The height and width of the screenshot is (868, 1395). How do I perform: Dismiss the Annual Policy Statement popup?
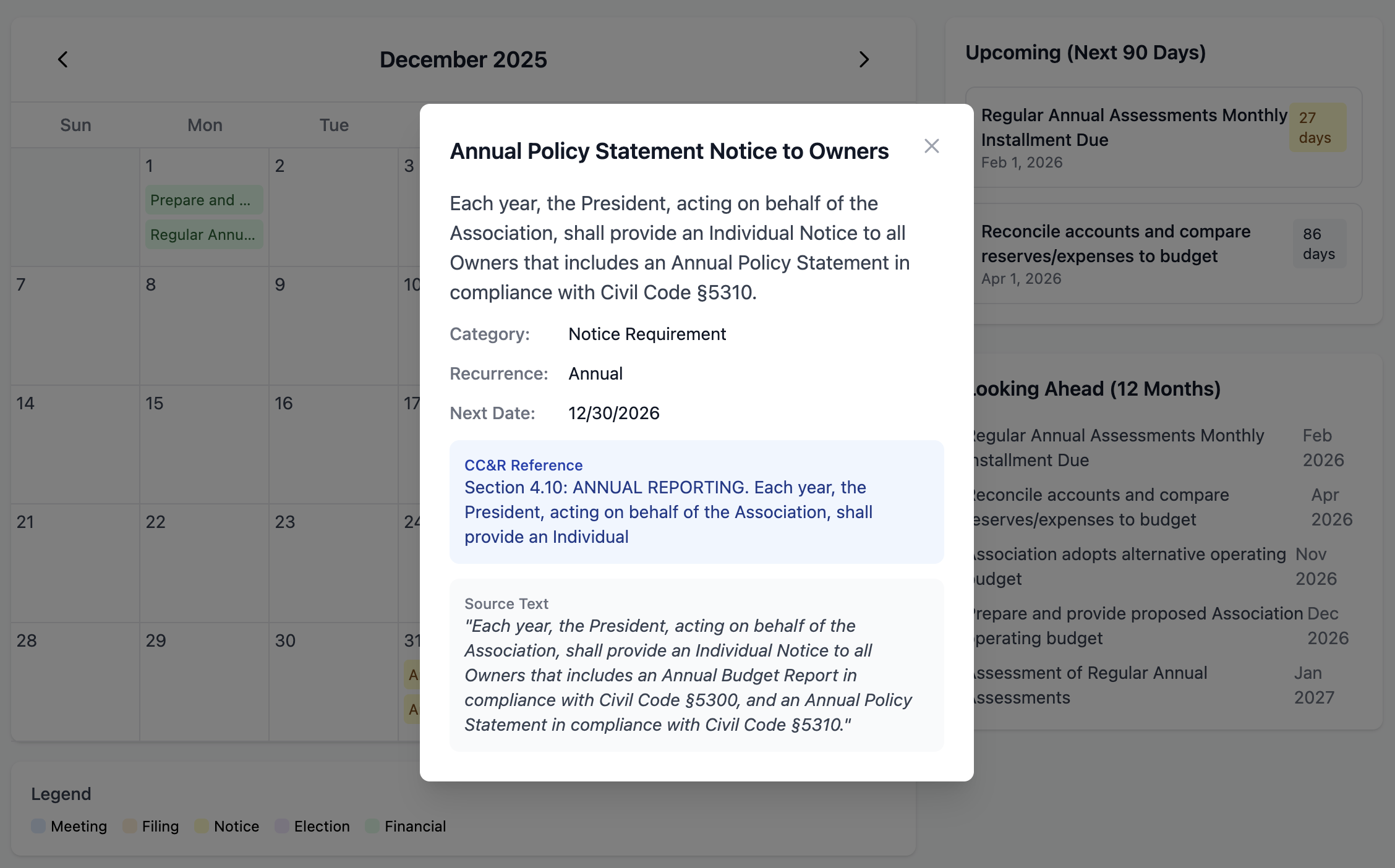pos(932,147)
